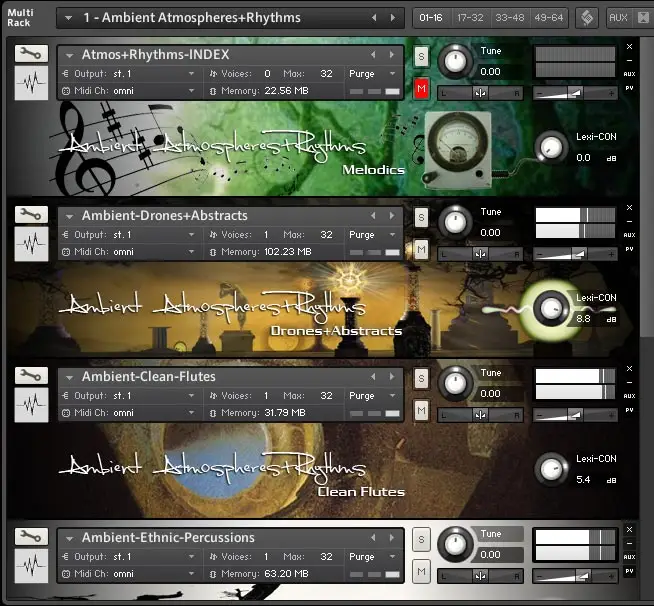Click Max voices value of Ambient-Clean-Flutes
Viewport: 654px width, 606px height.
326,396
